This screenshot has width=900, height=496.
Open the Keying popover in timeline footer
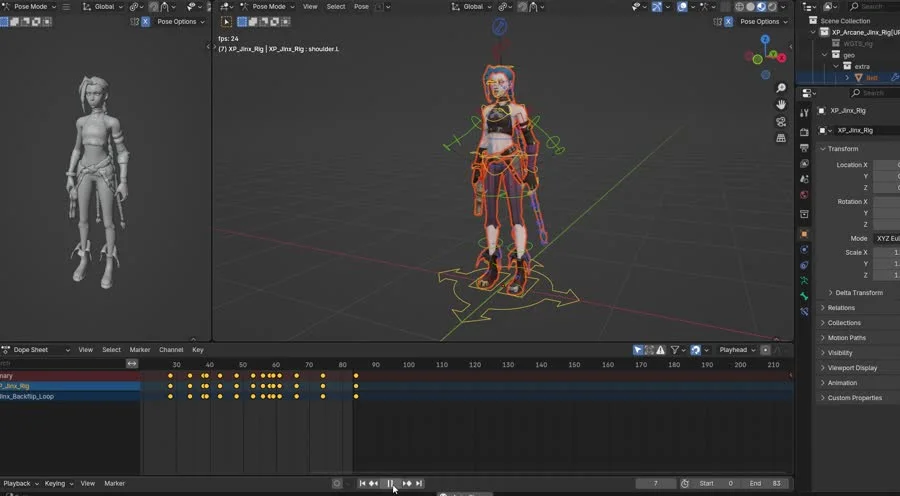pyautogui.click(x=57, y=483)
